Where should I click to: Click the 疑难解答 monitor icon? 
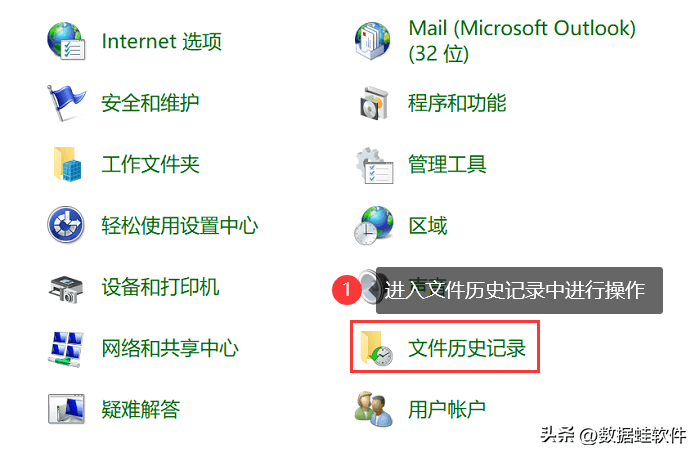[x=66, y=408]
